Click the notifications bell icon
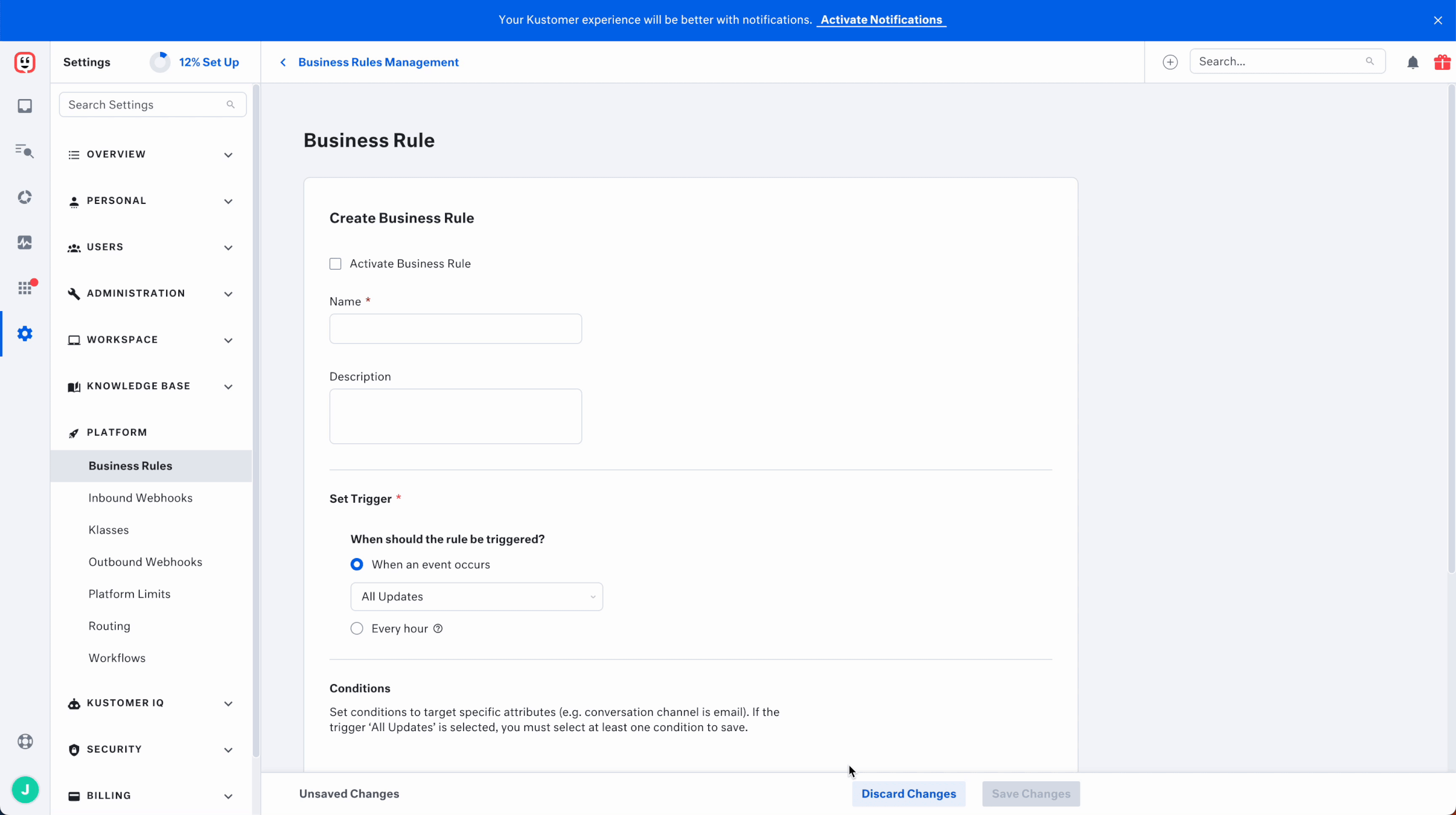The image size is (1456, 815). (1412, 62)
